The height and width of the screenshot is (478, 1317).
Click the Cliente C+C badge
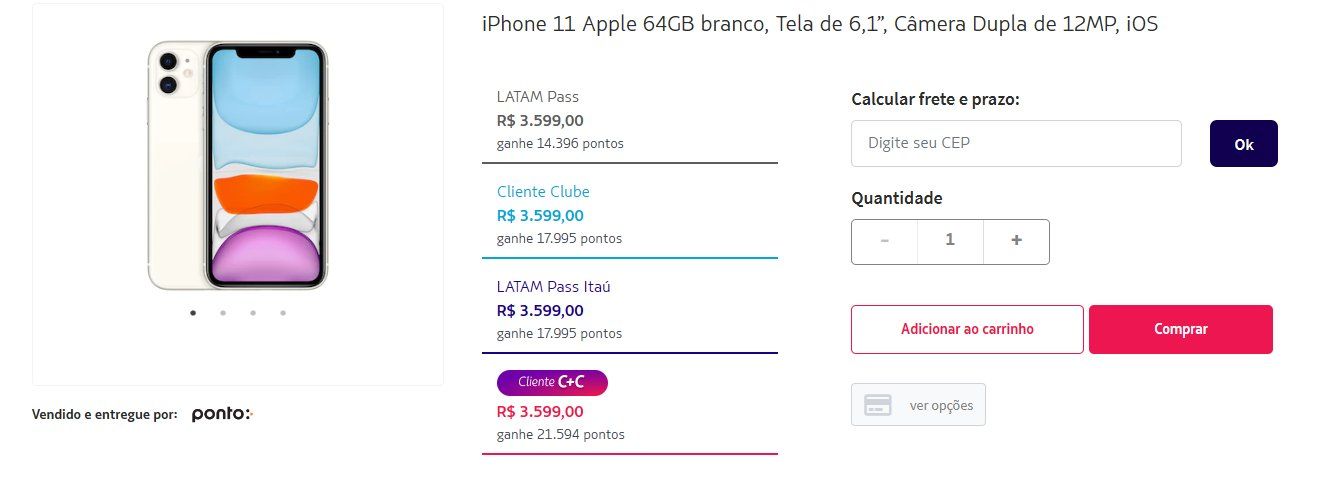(552, 382)
